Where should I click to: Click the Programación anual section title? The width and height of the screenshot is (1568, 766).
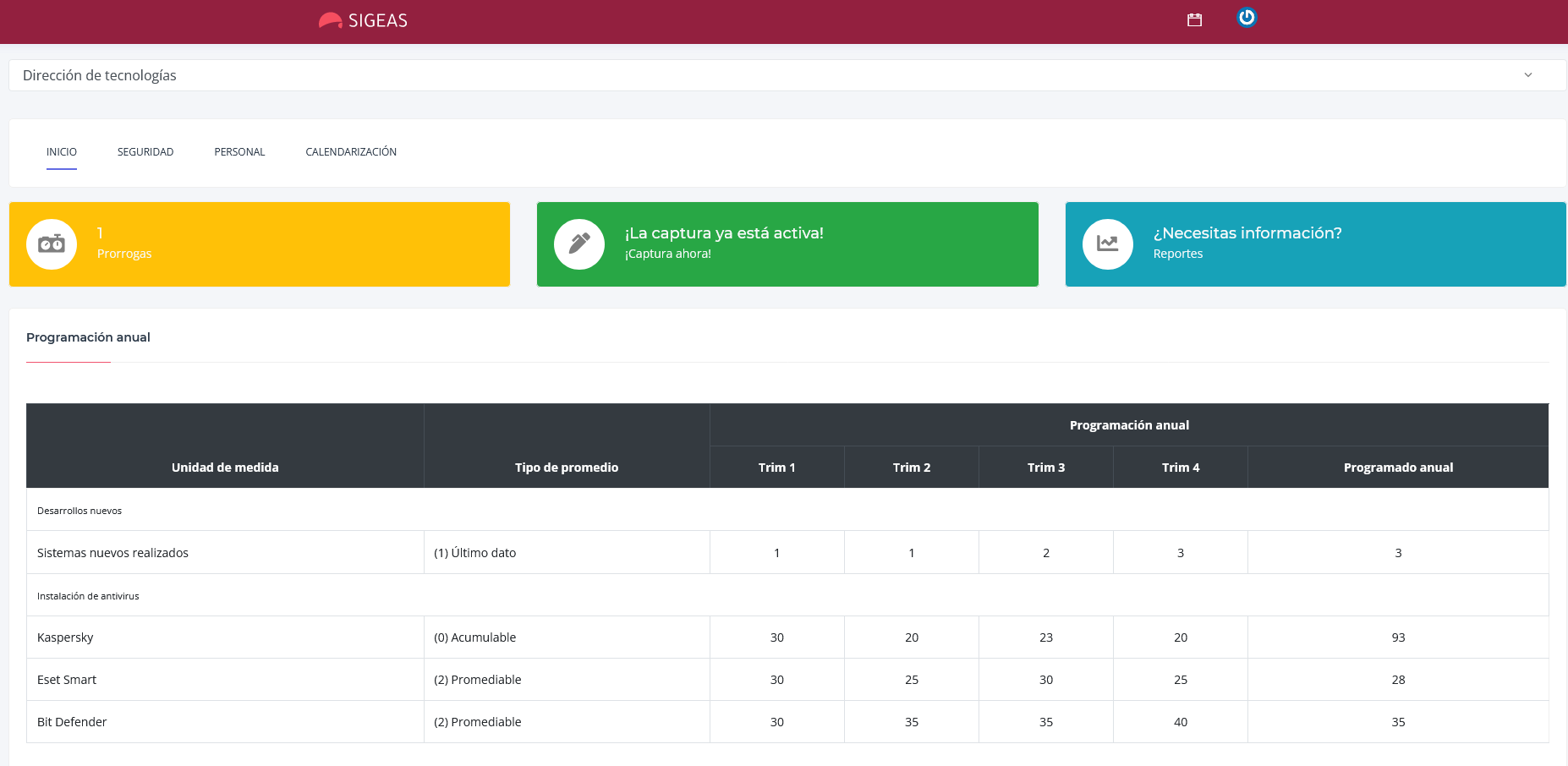click(88, 337)
